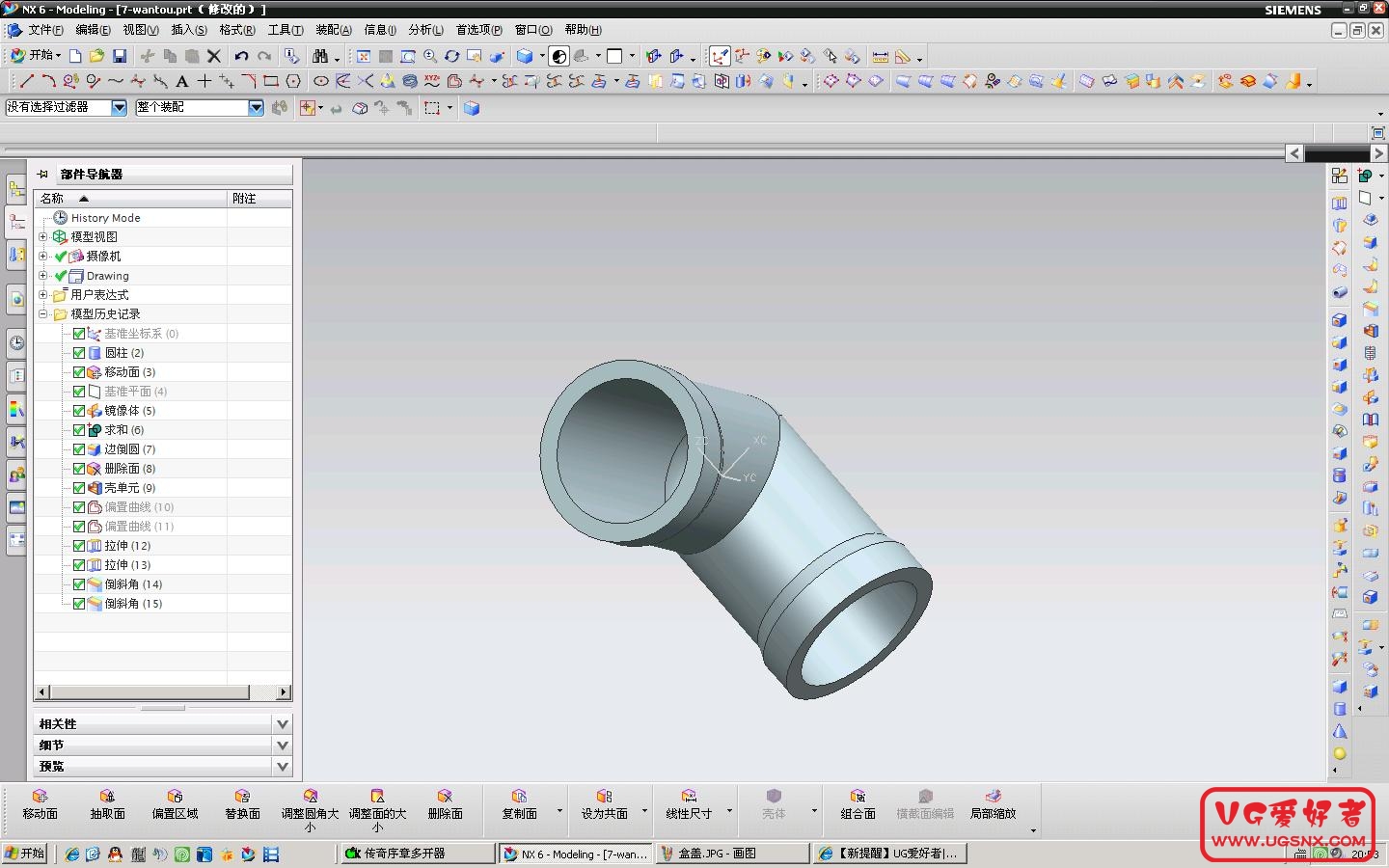Expand the 细节 panel section
The height and width of the screenshot is (868, 1389).
coord(283,746)
